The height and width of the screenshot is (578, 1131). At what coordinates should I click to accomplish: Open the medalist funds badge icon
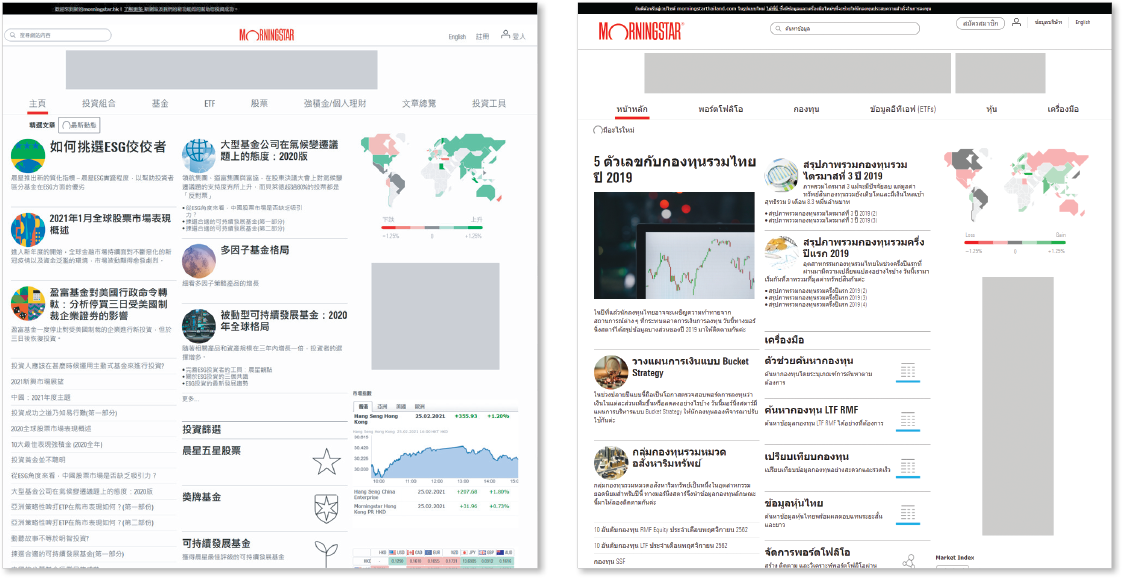326,505
